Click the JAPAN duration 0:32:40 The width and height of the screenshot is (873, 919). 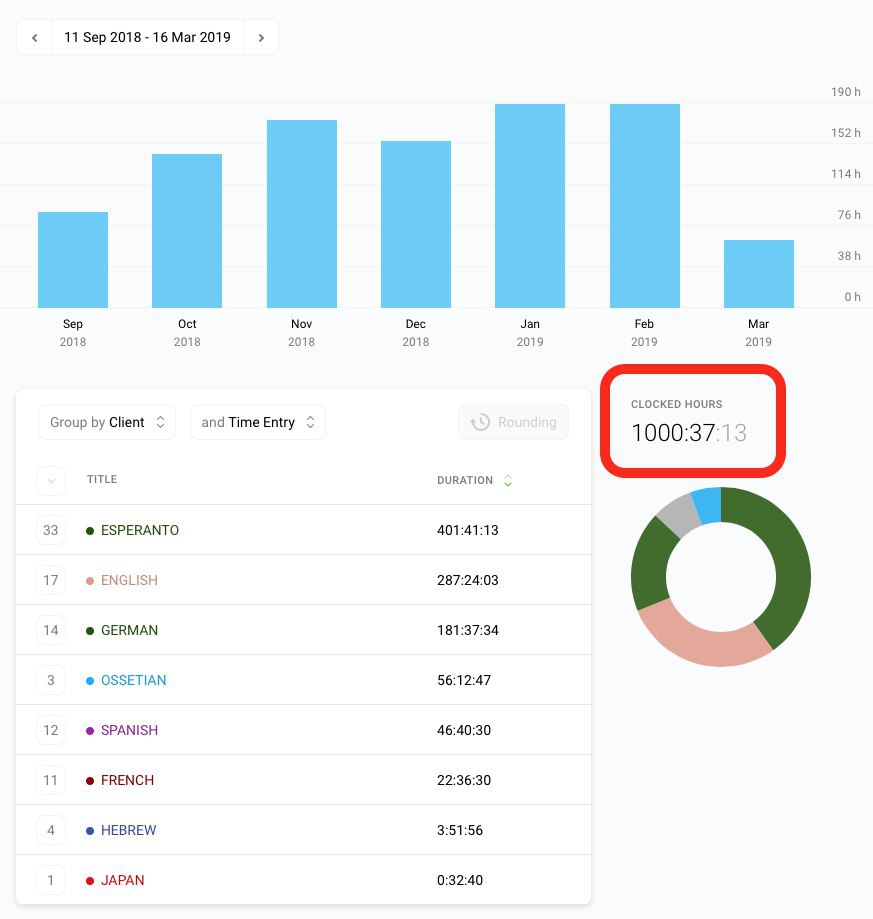[x=460, y=880]
